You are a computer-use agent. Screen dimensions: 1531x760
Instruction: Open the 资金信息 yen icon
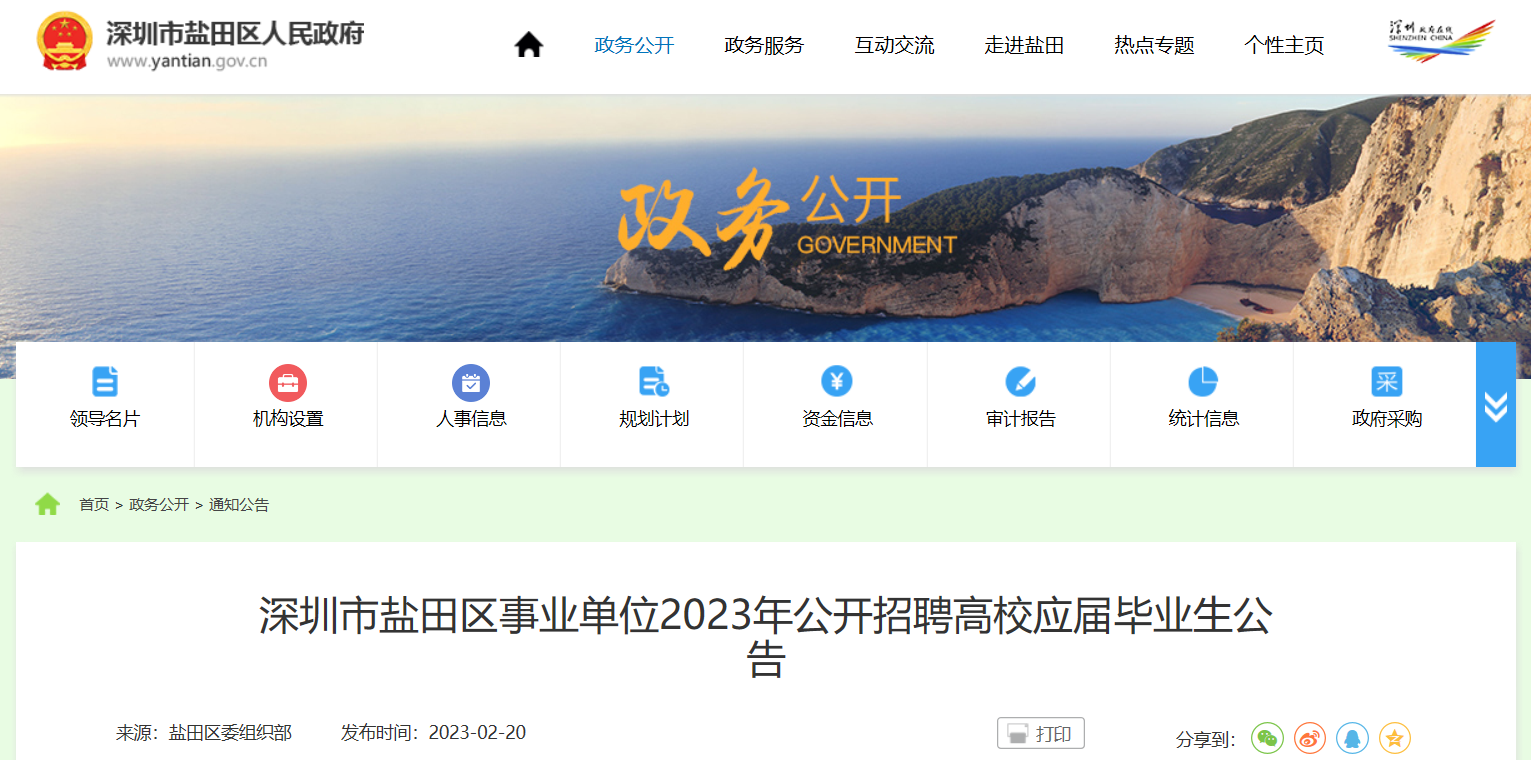tap(837, 381)
